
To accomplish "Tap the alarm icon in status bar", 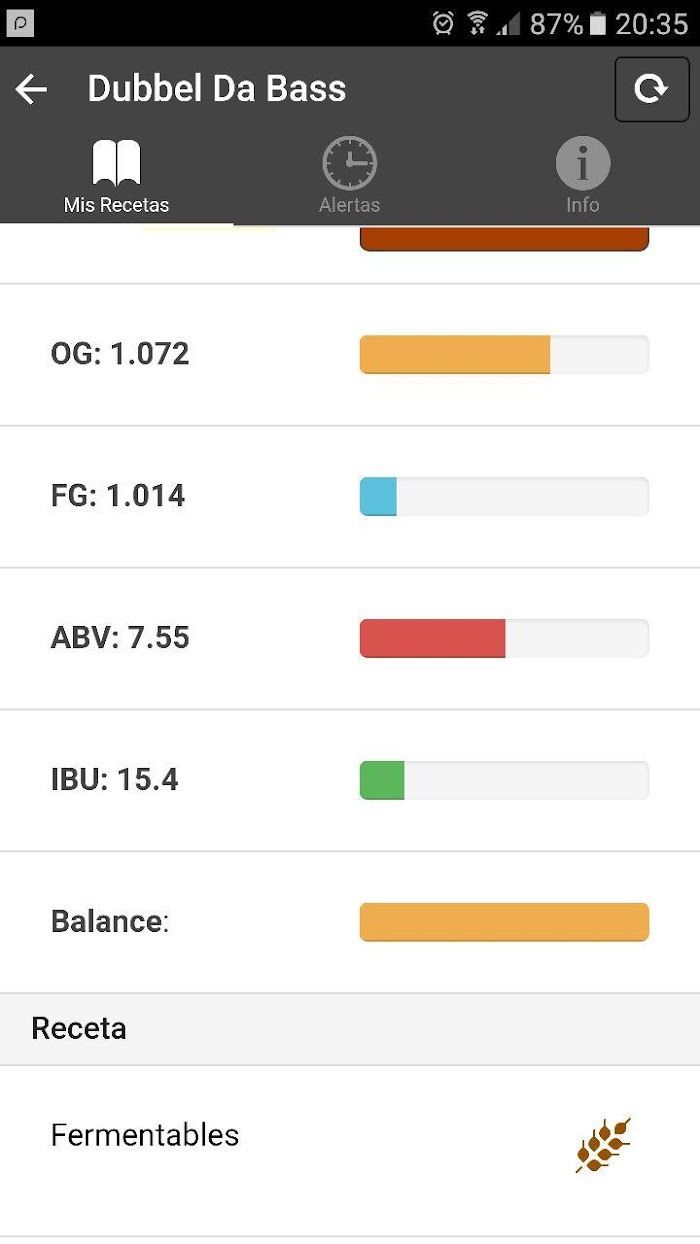I will click(443, 23).
